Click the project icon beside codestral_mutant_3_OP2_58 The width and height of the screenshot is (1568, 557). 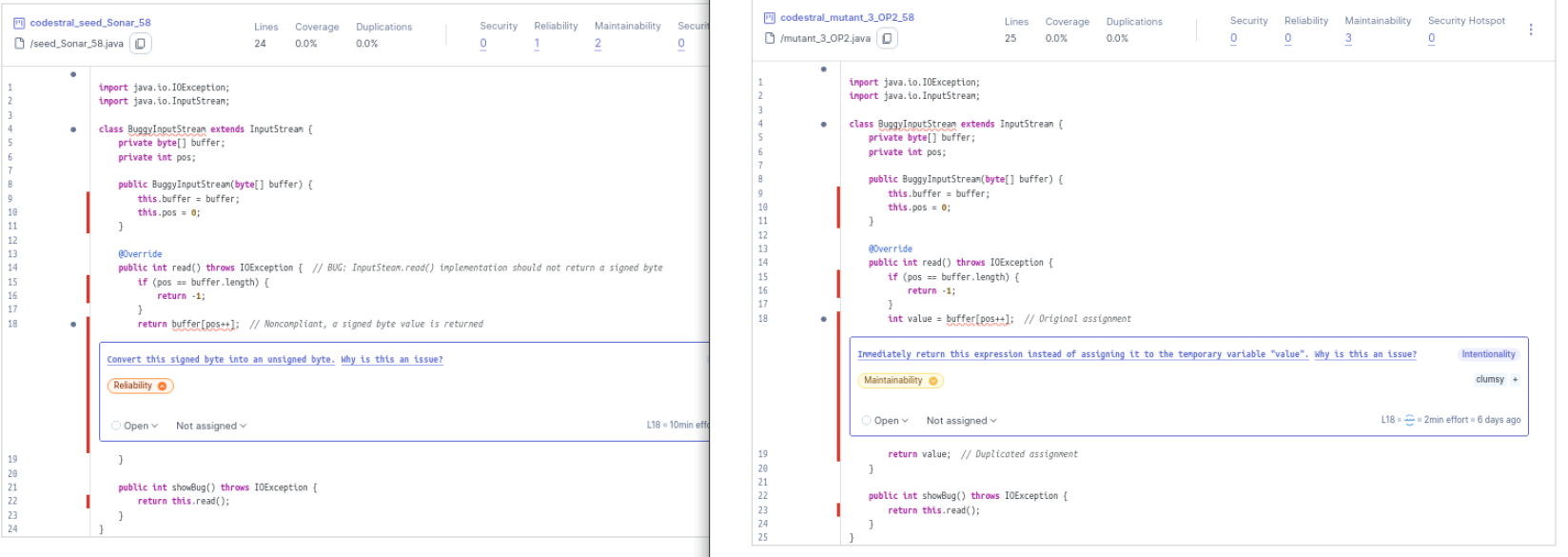[770, 18]
